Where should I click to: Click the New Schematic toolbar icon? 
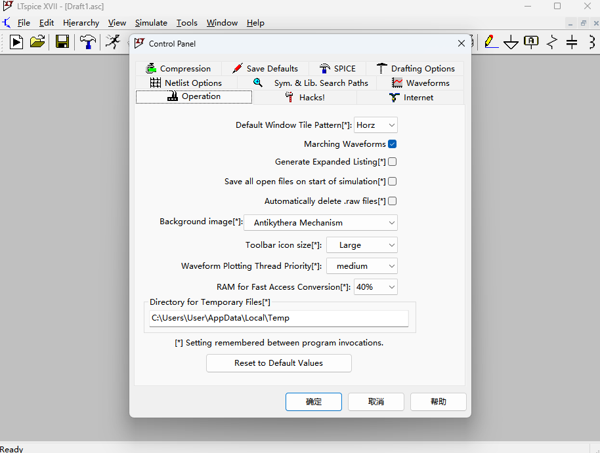coord(16,42)
